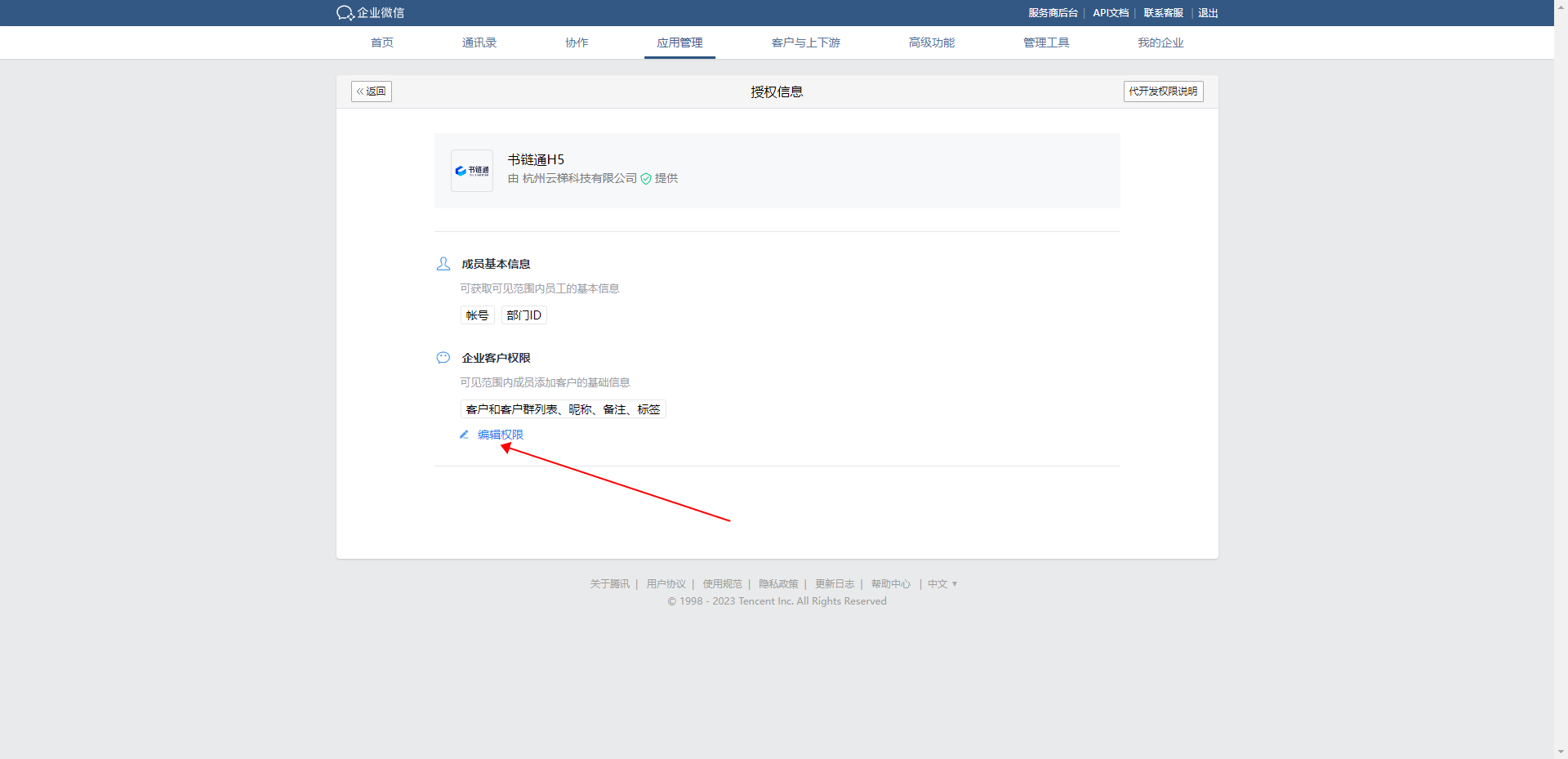Open the 首页 tab
Viewport: 1568px width, 759px height.
(x=382, y=42)
